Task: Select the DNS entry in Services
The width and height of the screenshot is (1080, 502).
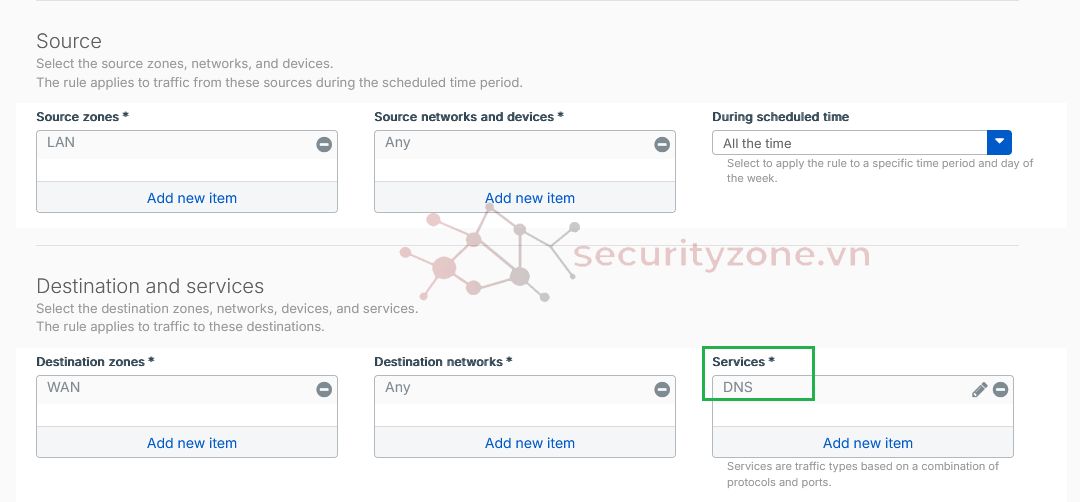Action: point(738,388)
